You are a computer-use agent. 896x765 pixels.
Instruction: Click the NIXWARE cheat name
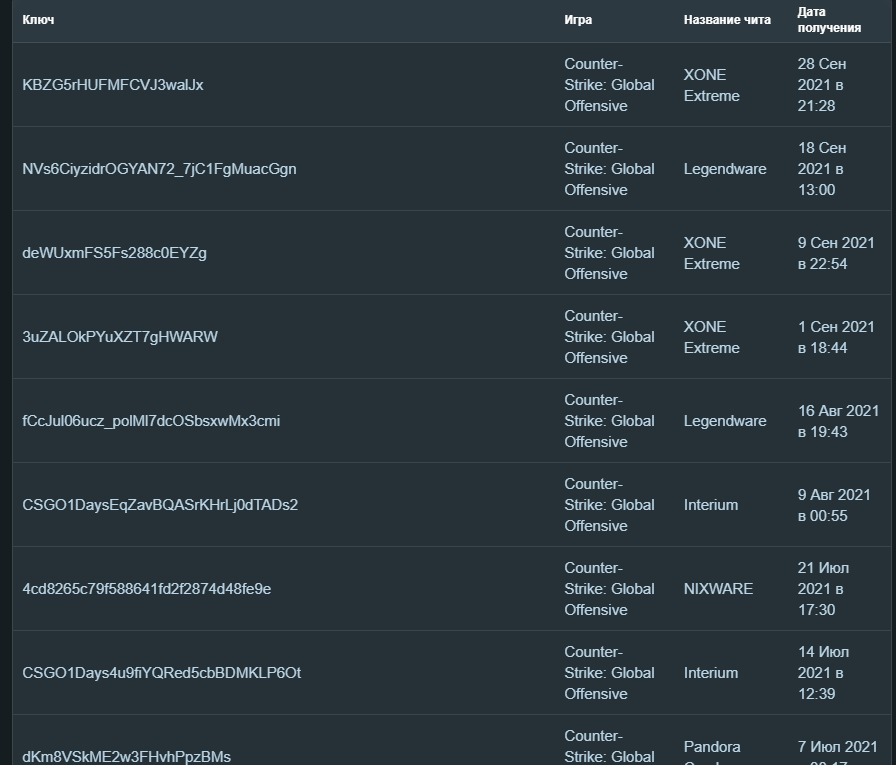pos(718,589)
